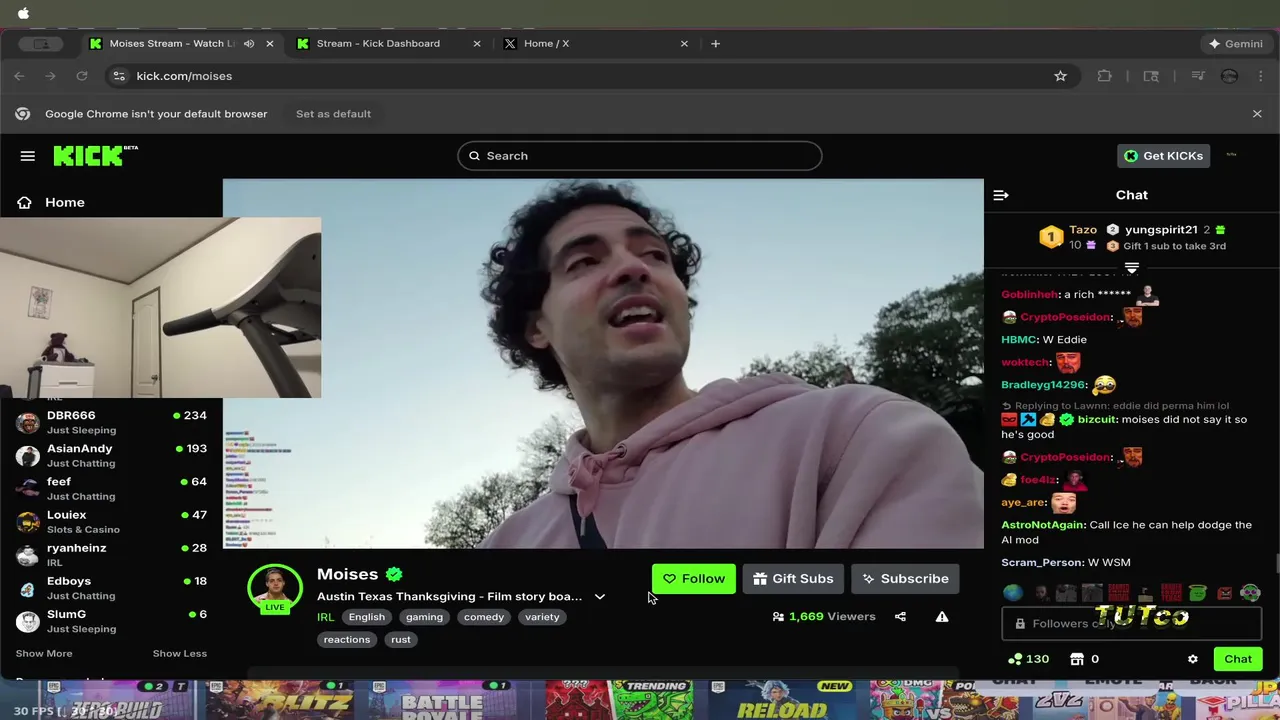Open Chrome extensions puzzle icon
The width and height of the screenshot is (1280, 720).
pos(1104,76)
